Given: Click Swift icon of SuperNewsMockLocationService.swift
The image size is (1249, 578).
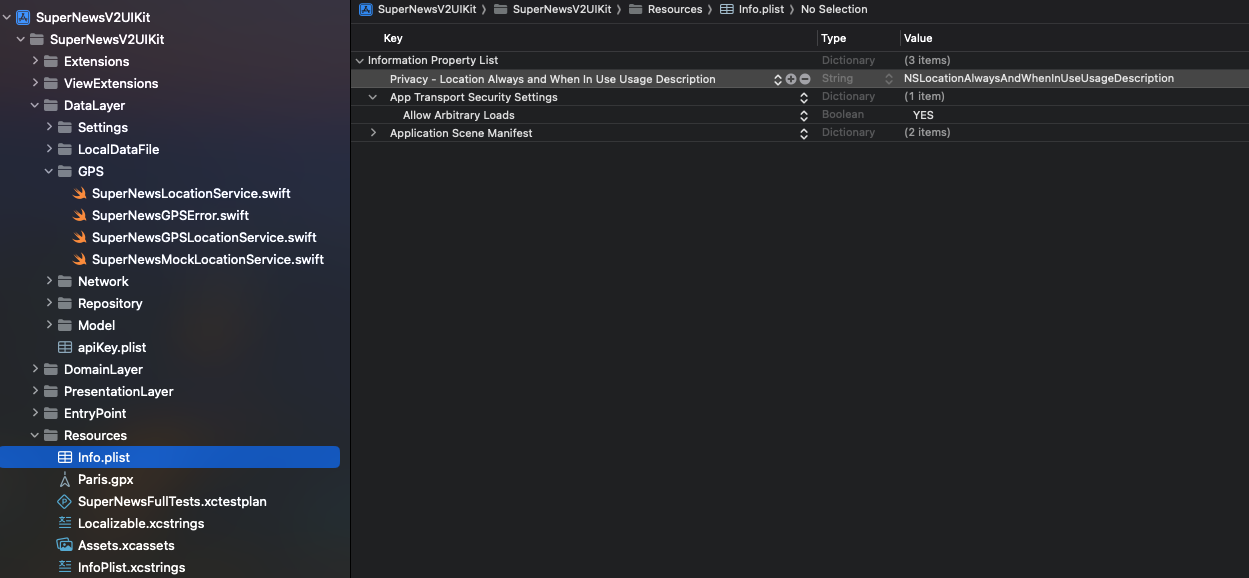Looking at the screenshot, I should 79,259.
